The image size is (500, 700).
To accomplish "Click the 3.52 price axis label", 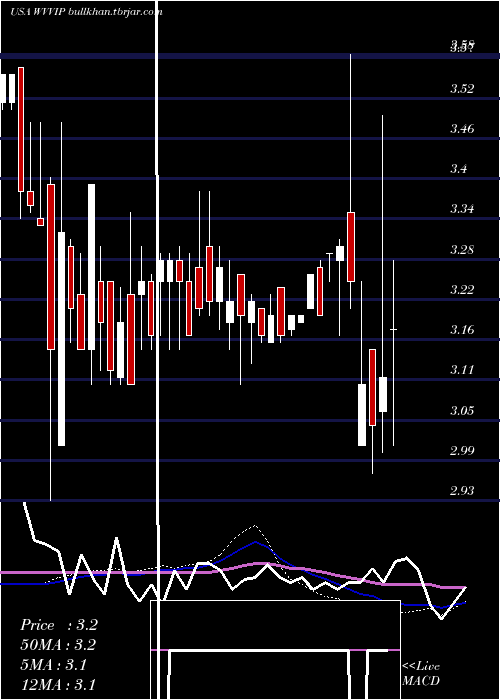I will coord(462,89).
